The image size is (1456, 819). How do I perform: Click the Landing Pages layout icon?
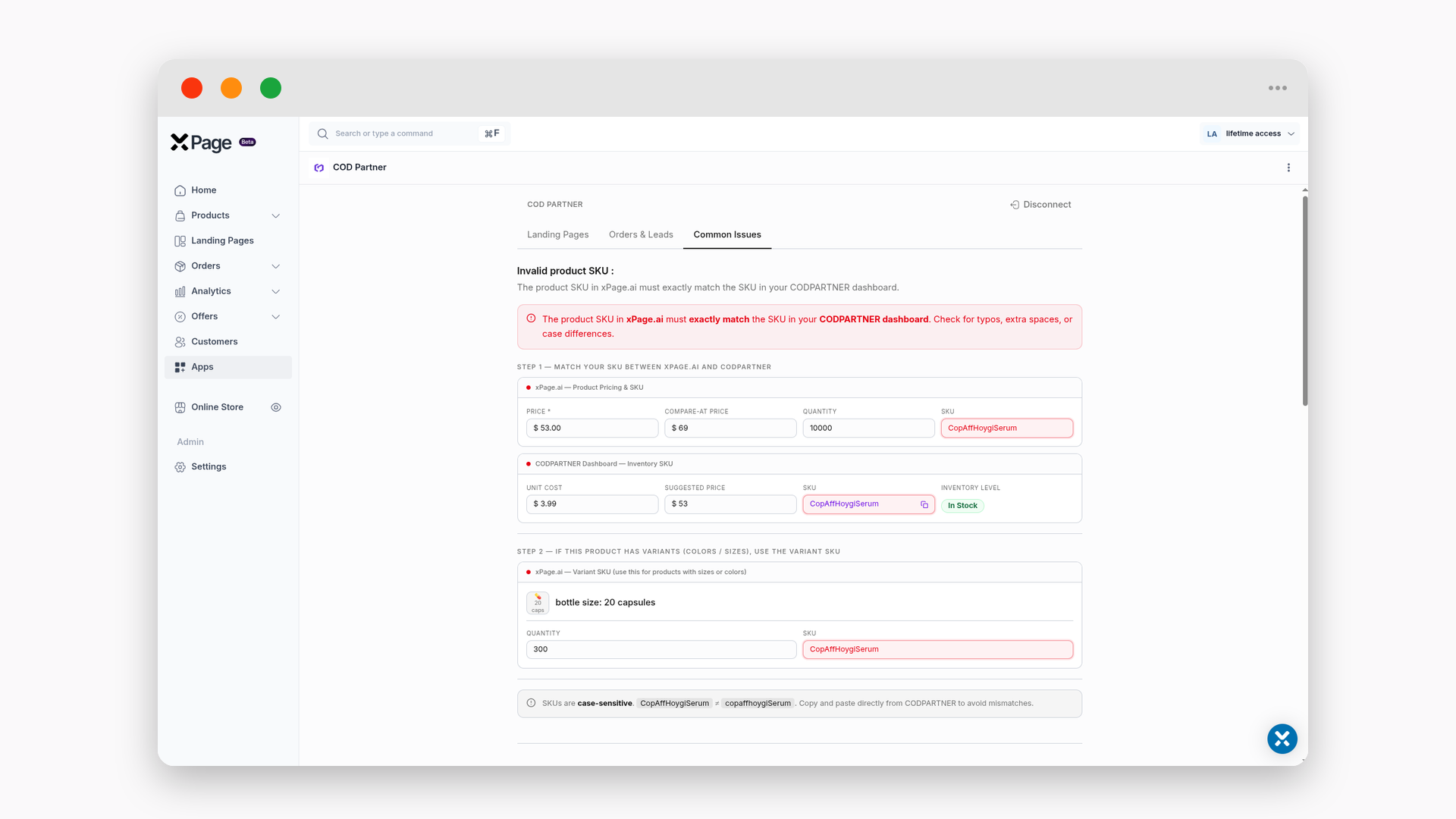180,240
